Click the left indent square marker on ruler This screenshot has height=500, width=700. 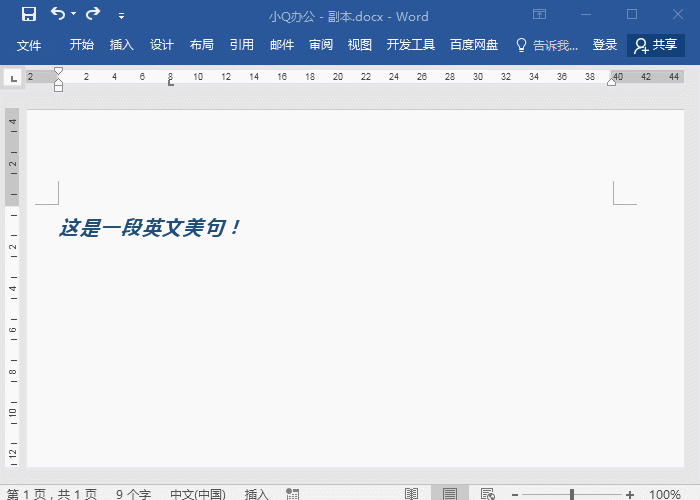click(58, 88)
